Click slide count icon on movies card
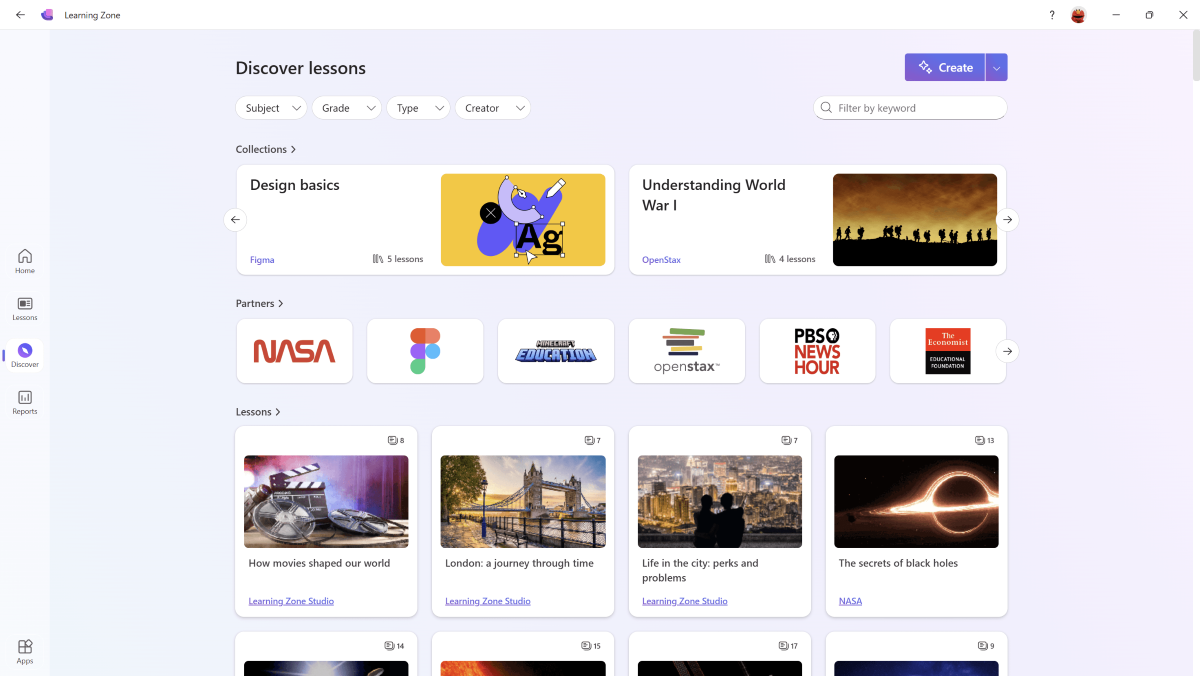The image size is (1200, 676). [392, 440]
